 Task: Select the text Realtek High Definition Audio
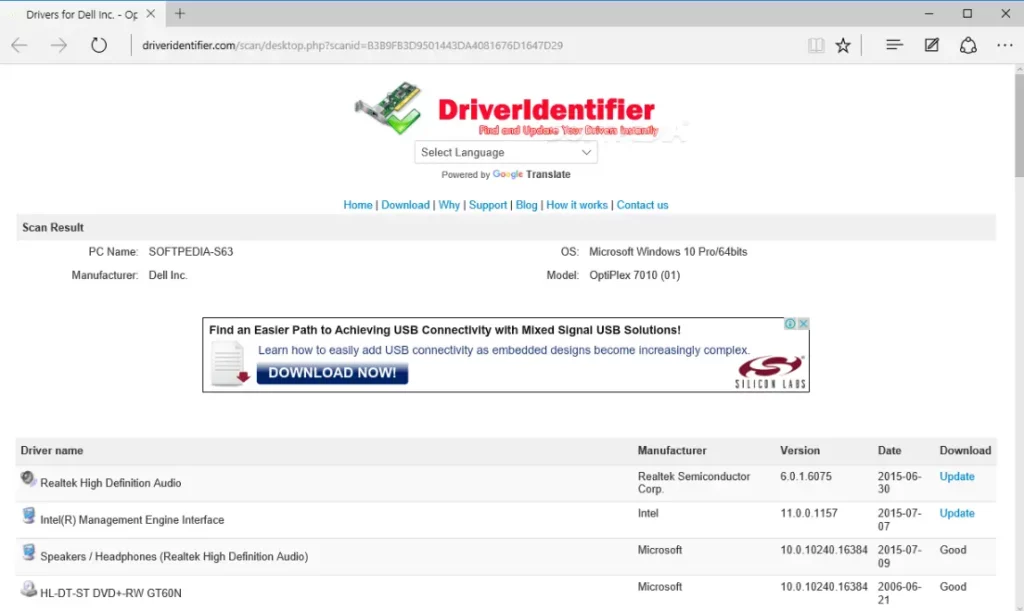point(110,483)
